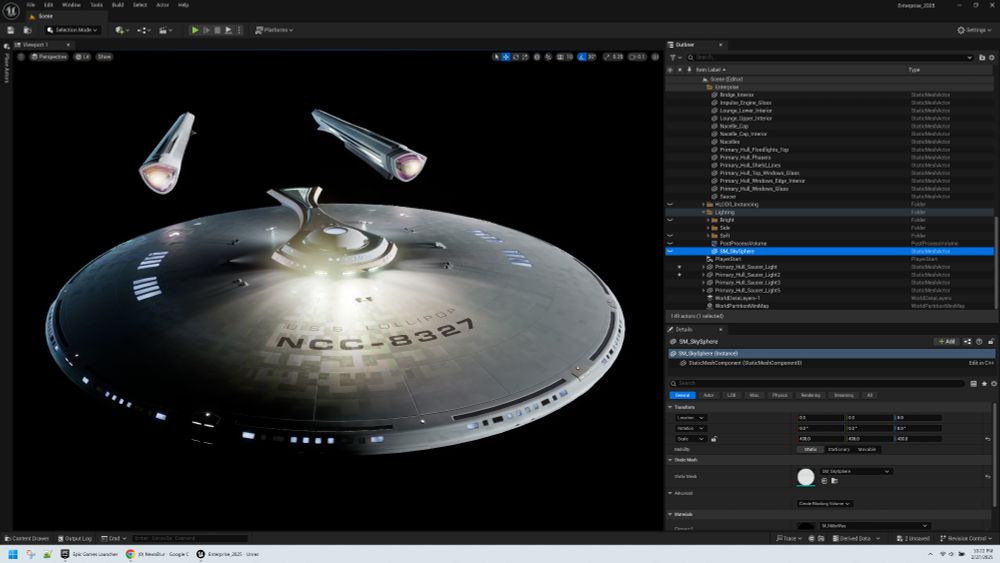The height and width of the screenshot is (563, 1000).
Task: Activate the rotate gizmo tool
Action: (x=515, y=57)
